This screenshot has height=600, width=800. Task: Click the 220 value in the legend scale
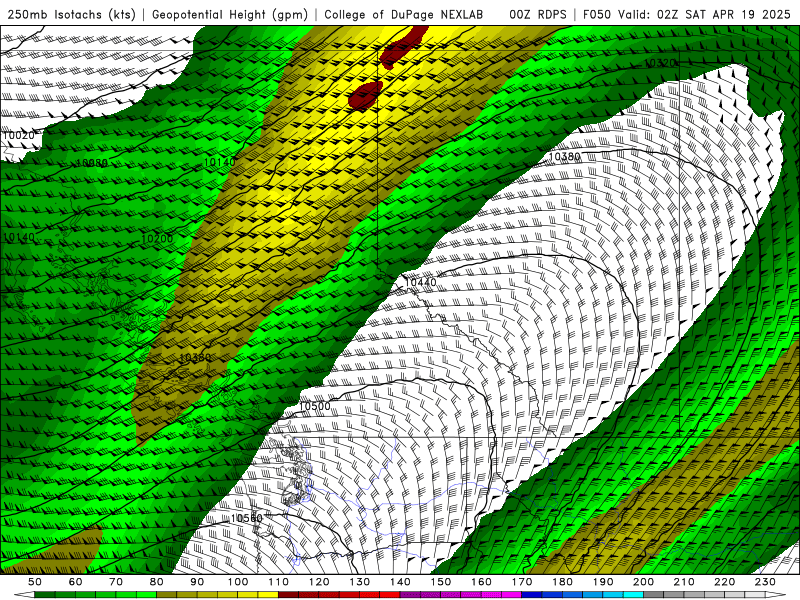tap(725, 582)
